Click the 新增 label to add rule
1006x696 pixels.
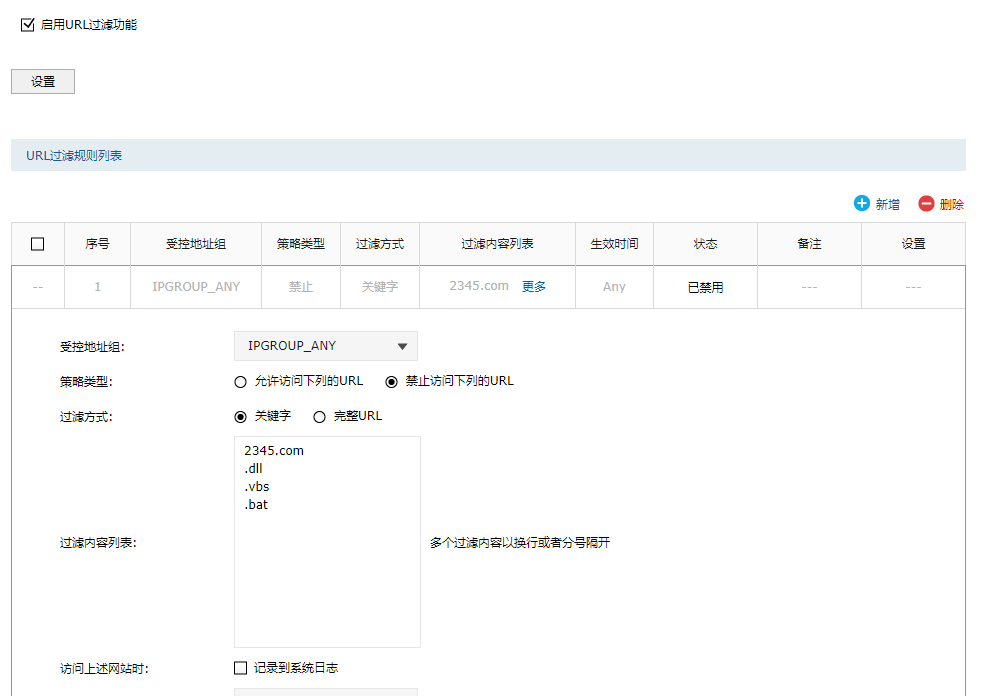pyautogui.click(x=887, y=204)
